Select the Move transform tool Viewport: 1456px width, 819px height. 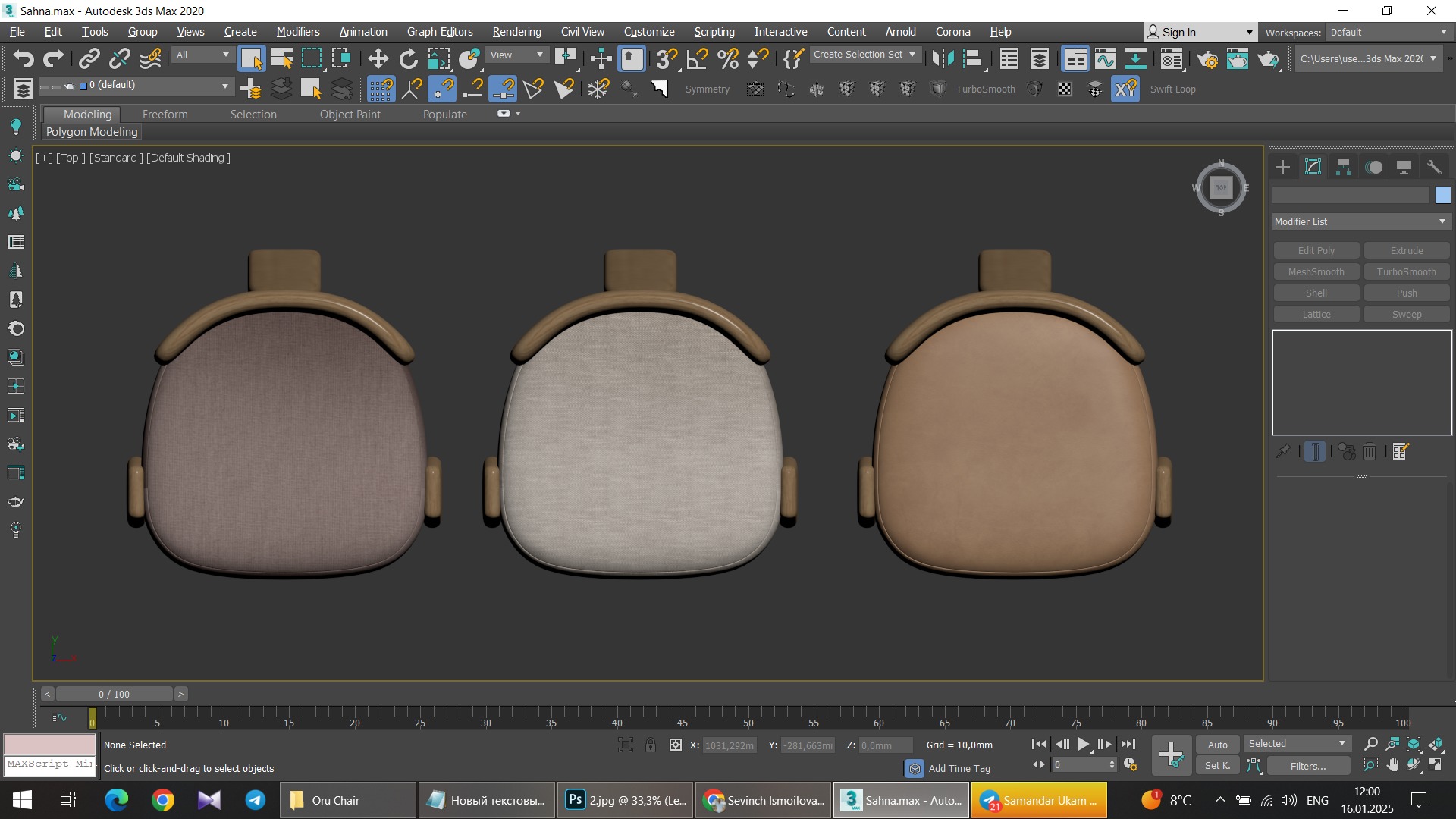point(378,58)
